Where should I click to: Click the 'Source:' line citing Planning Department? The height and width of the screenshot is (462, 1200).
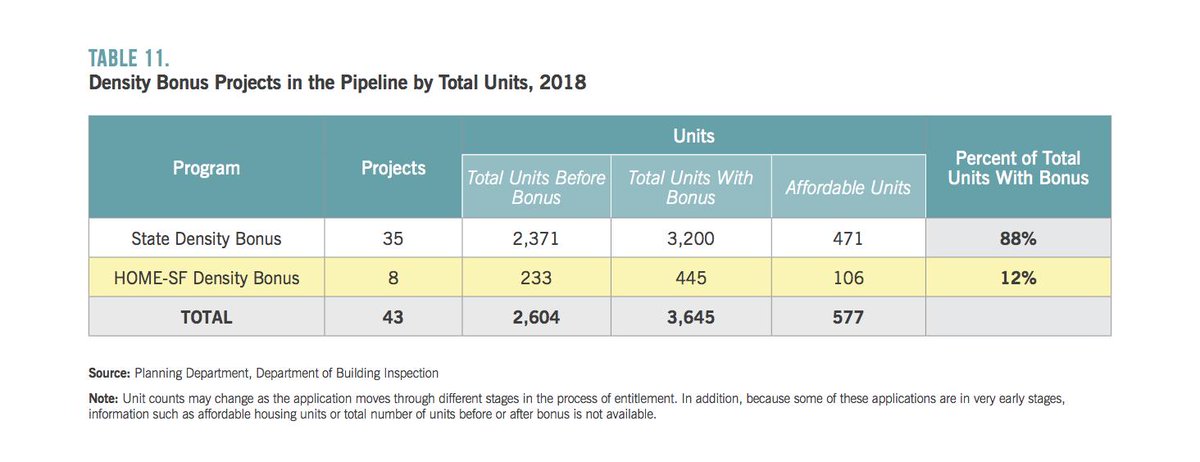pyautogui.click(x=264, y=373)
